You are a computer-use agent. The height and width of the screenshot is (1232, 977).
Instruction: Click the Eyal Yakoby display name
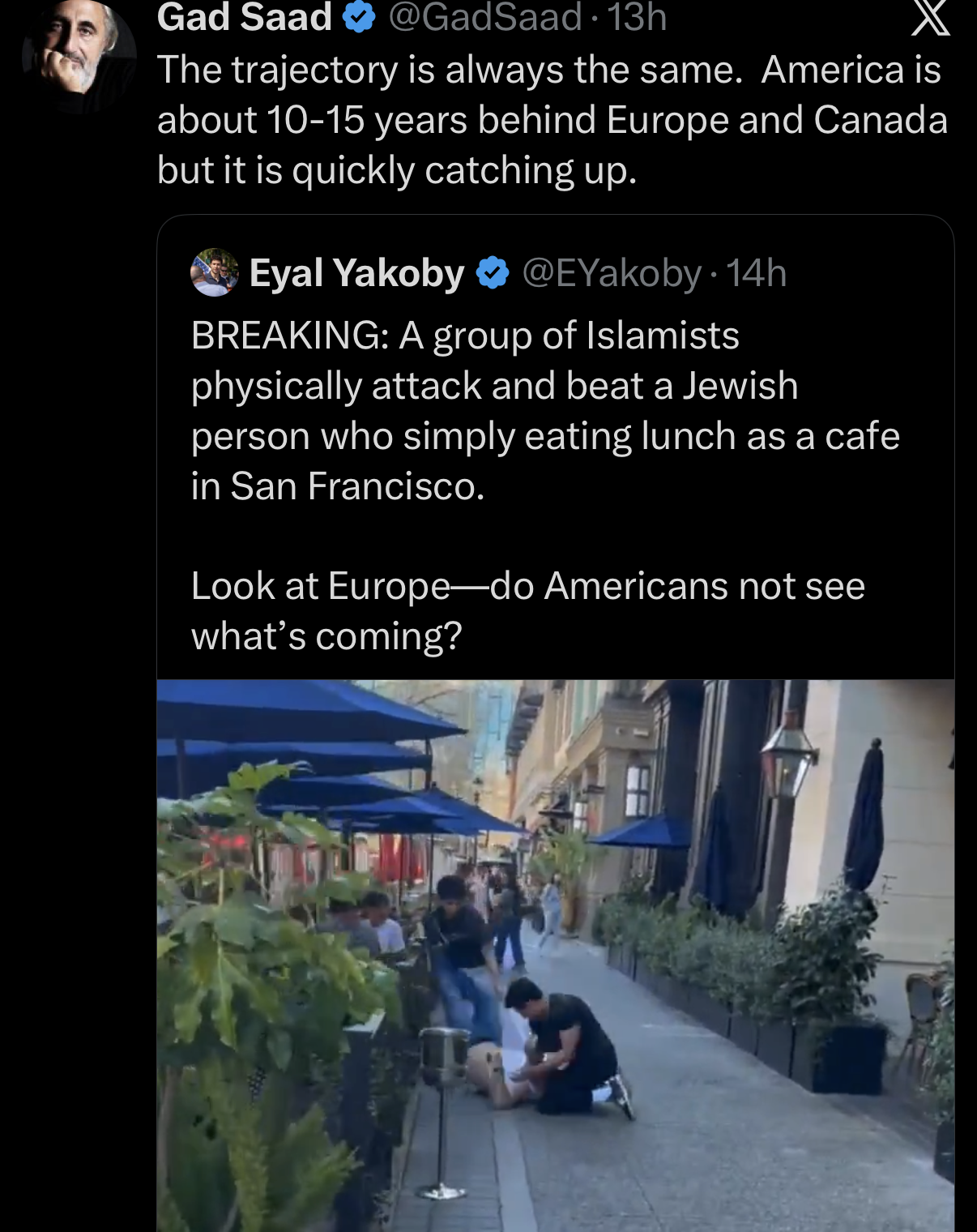[356, 273]
